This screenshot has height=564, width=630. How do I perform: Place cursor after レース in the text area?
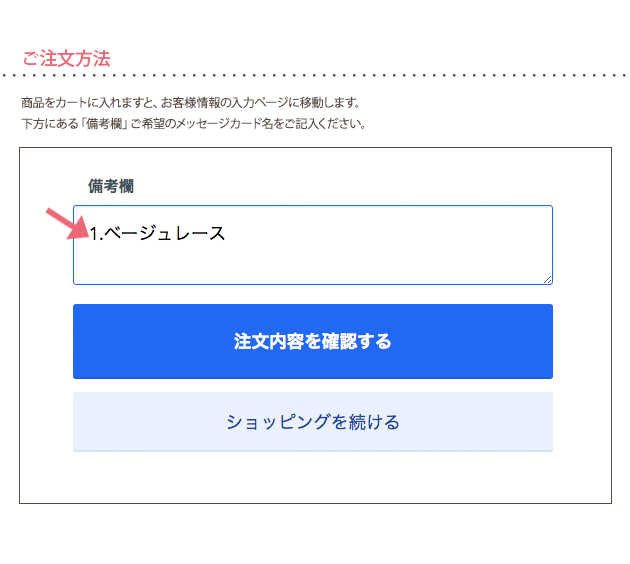227,234
